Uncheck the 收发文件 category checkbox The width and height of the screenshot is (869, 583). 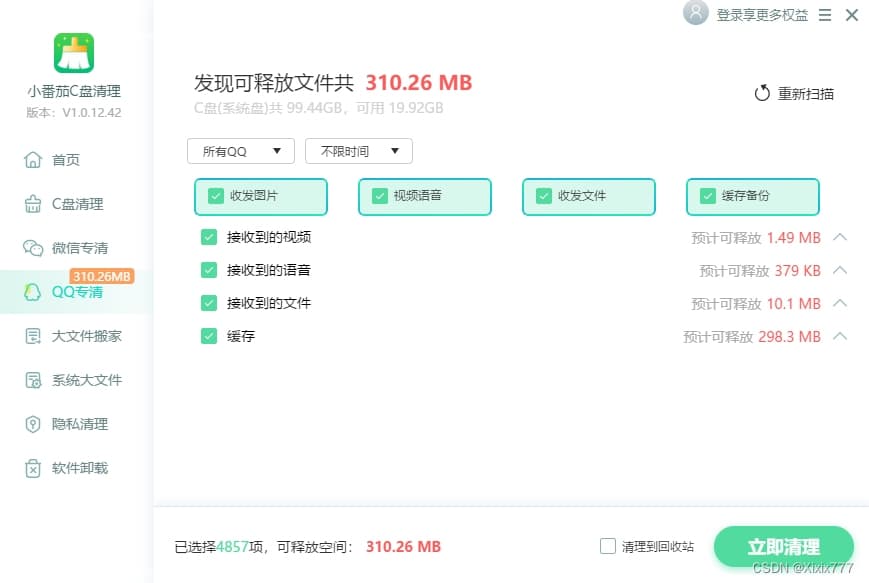[544, 196]
